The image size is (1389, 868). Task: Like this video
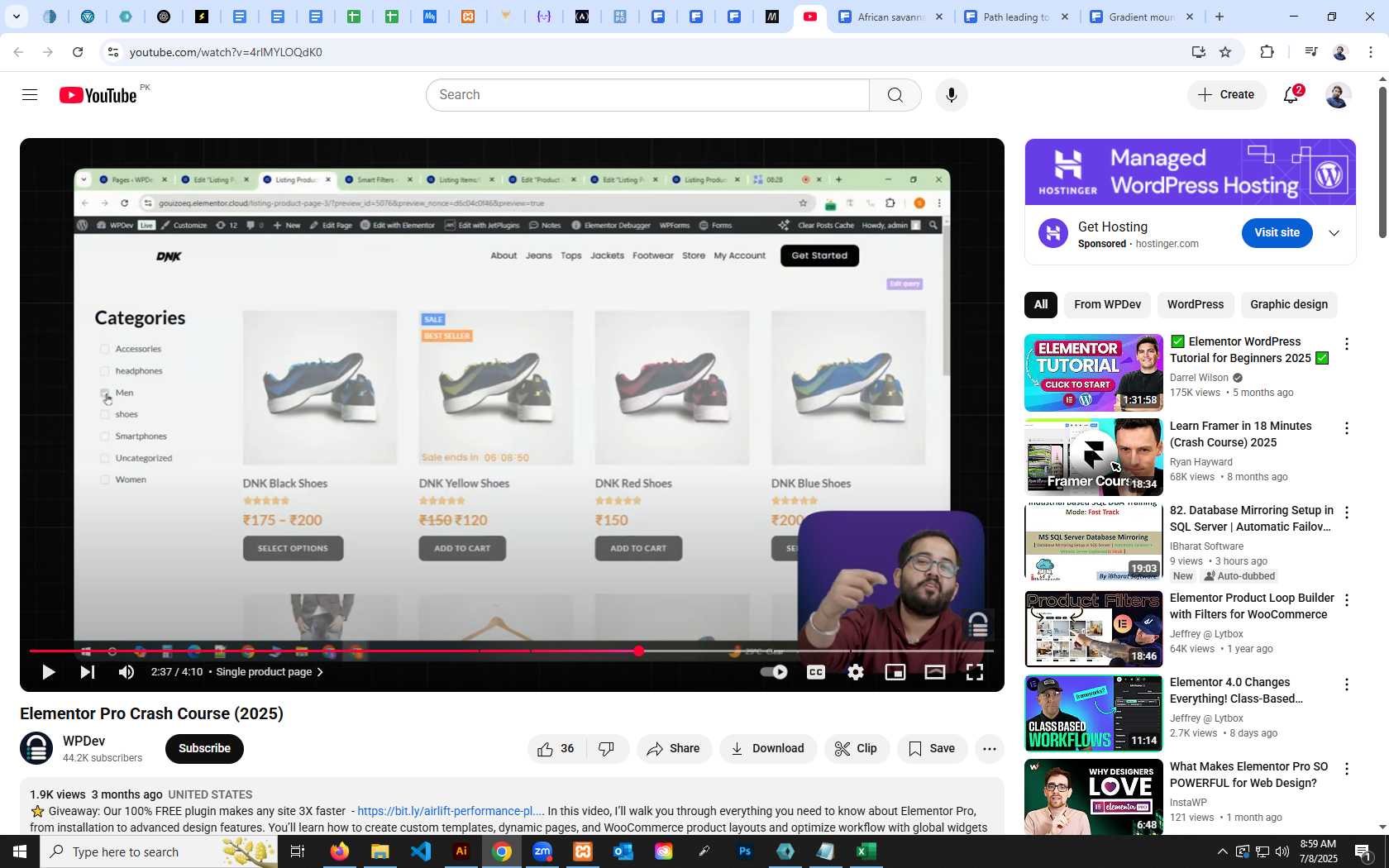click(x=556, y=749)
